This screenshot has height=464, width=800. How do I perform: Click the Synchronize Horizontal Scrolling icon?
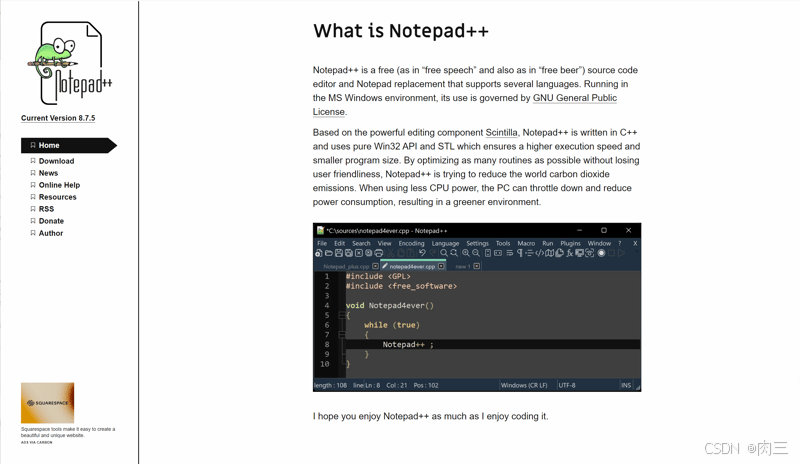pos(498,253)
